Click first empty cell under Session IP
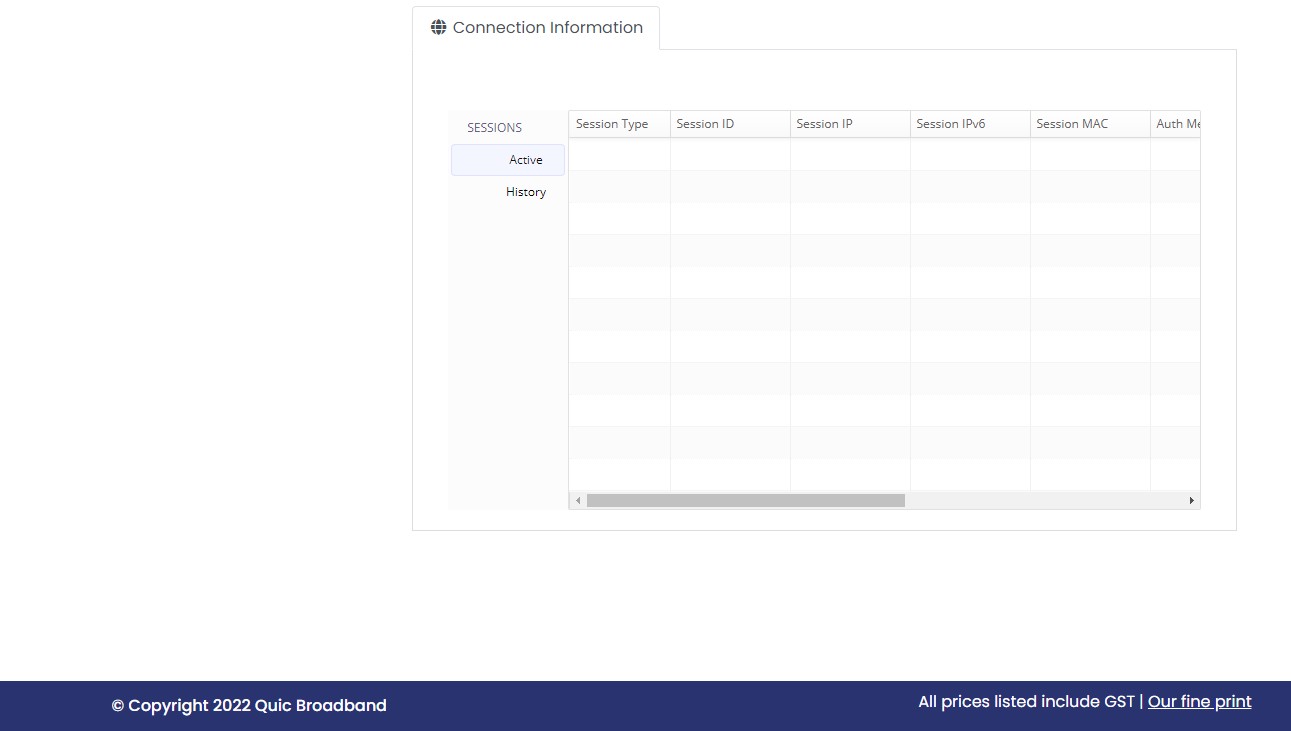This screenshot has height=731, width=1291. point(850,154)
